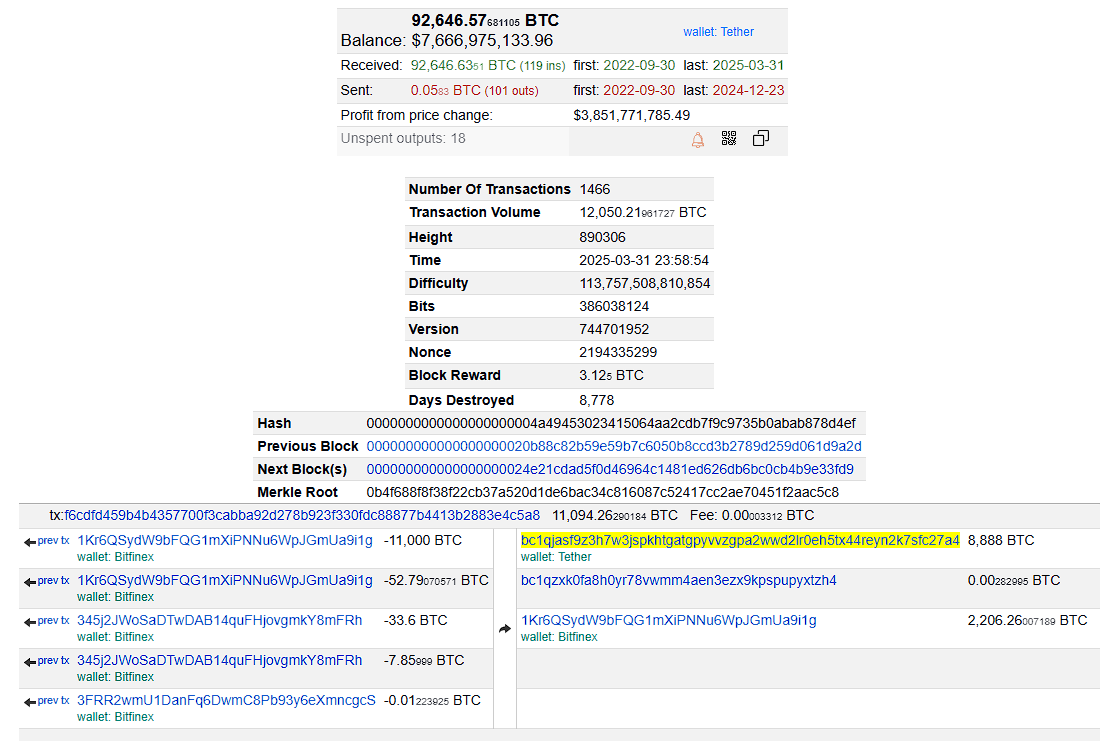The height and width of the screenshot is (741, 1110).
Task: Click wallet: Tether under the highlighted output
Action: tap(556, 557)
